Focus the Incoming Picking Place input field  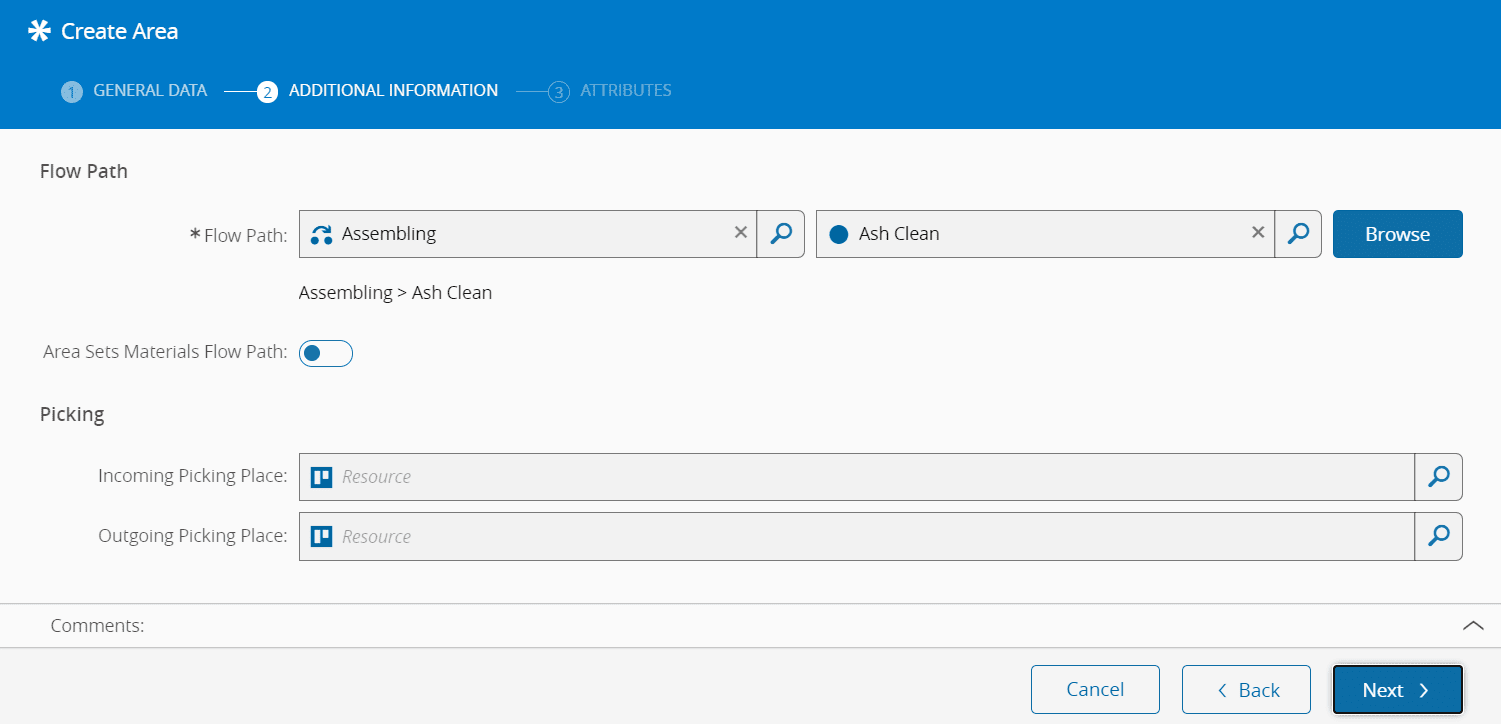coord(870,477)
